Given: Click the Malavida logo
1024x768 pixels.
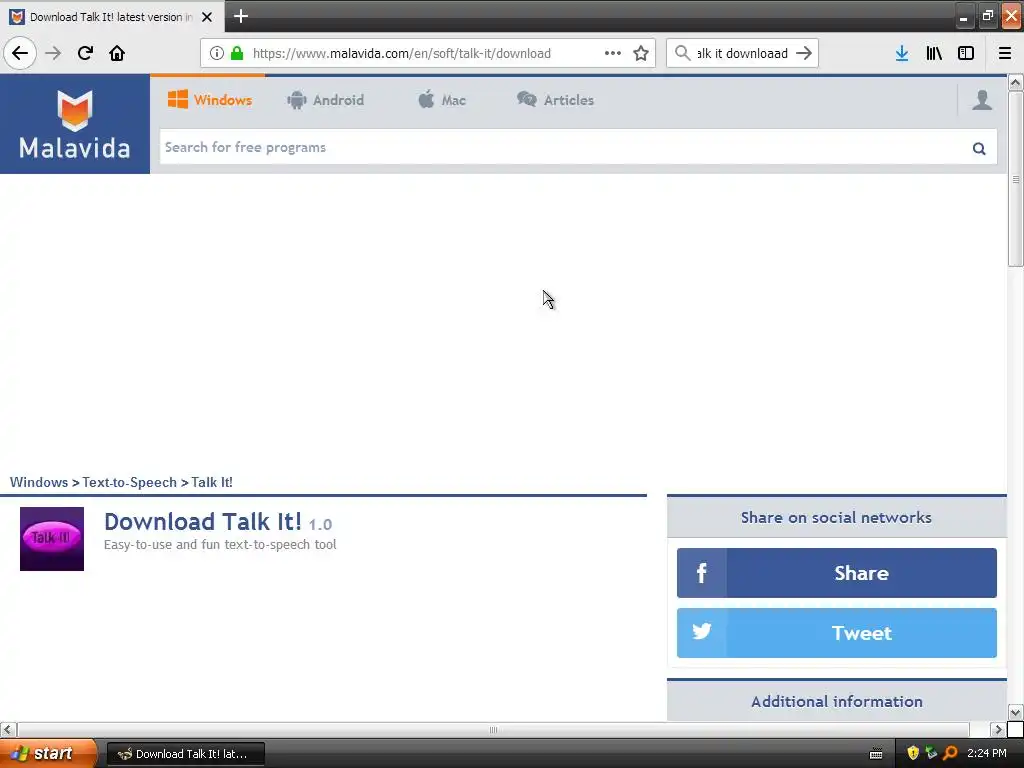Looking at the screenshot, I should [74, 124].
